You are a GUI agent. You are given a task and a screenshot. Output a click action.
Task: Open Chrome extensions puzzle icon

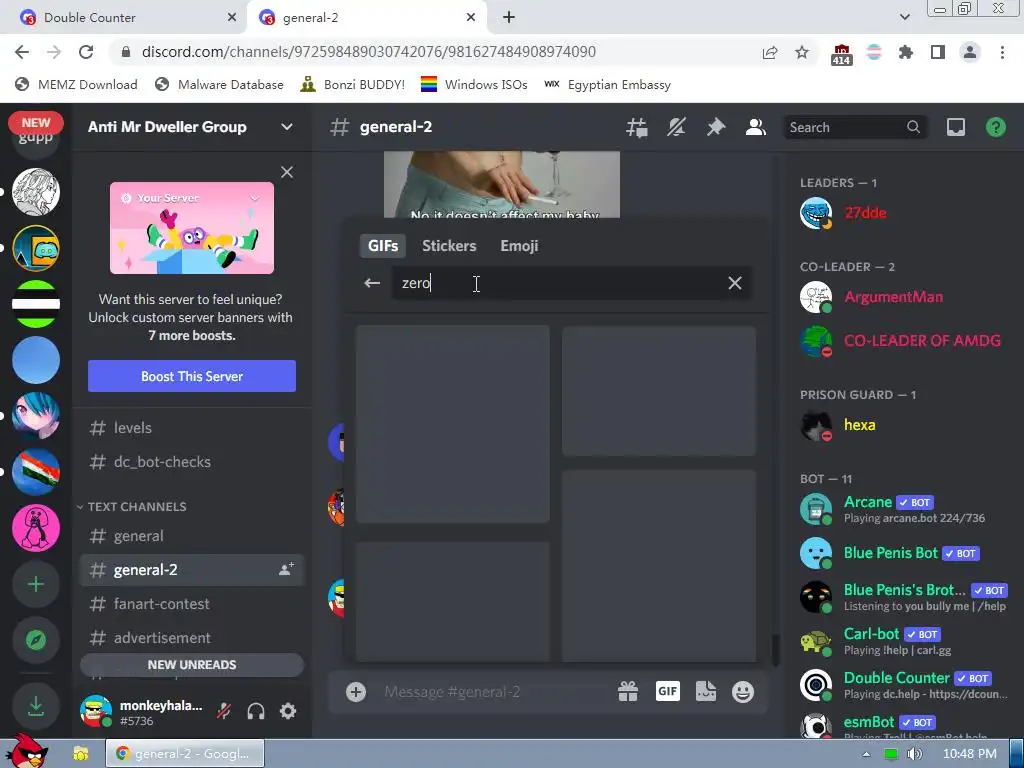[x=905, y=52]
